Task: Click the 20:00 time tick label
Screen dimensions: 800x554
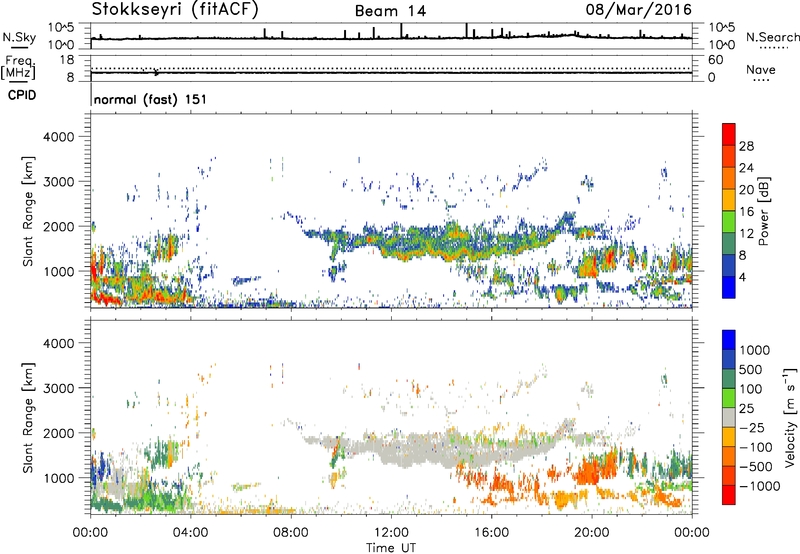Action: point(591,533)
